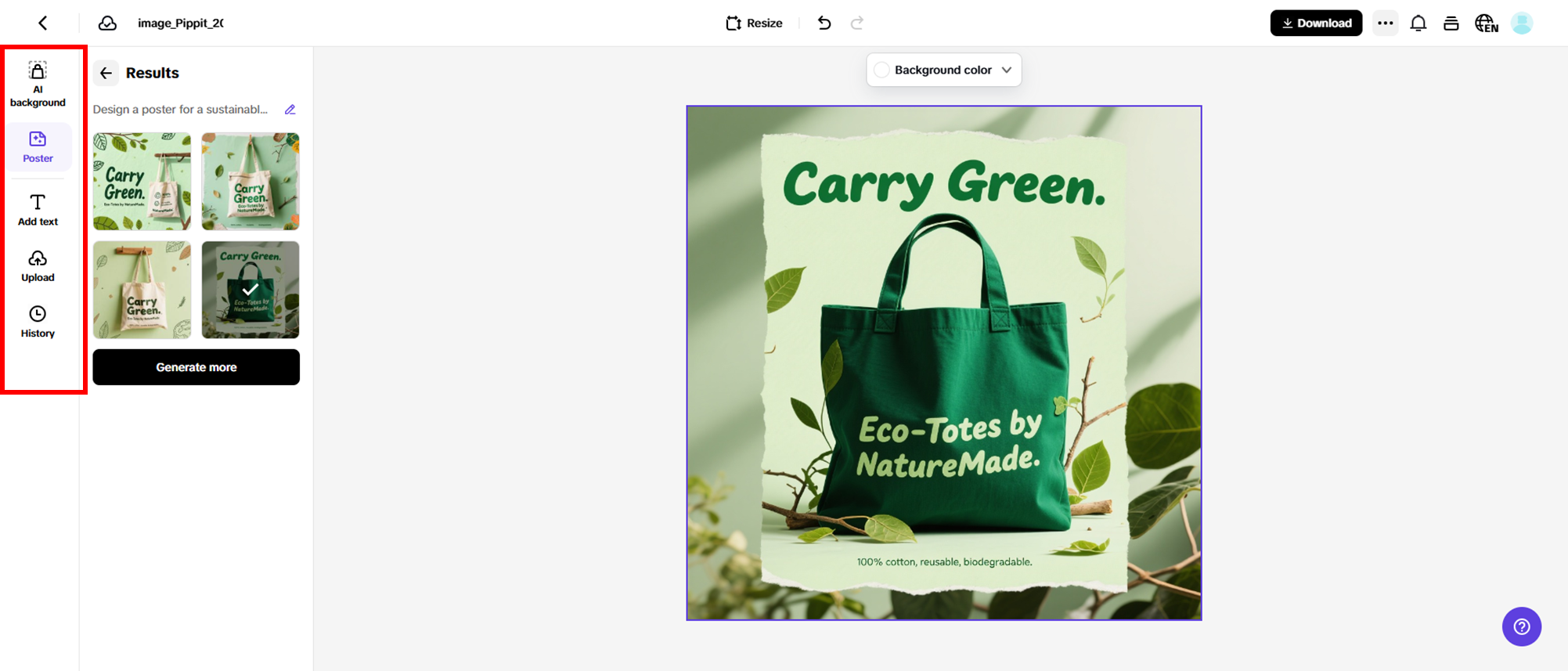Viewport: 1568px width, 671px height.
Task: Select the checked dark green tote thumbnail
Action: (251, 290)
